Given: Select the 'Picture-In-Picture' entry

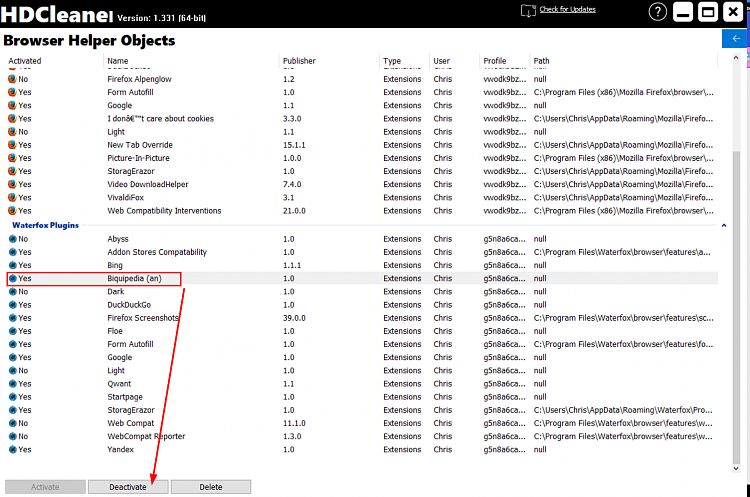Looking at the screenshot, I should coord(138,158).
